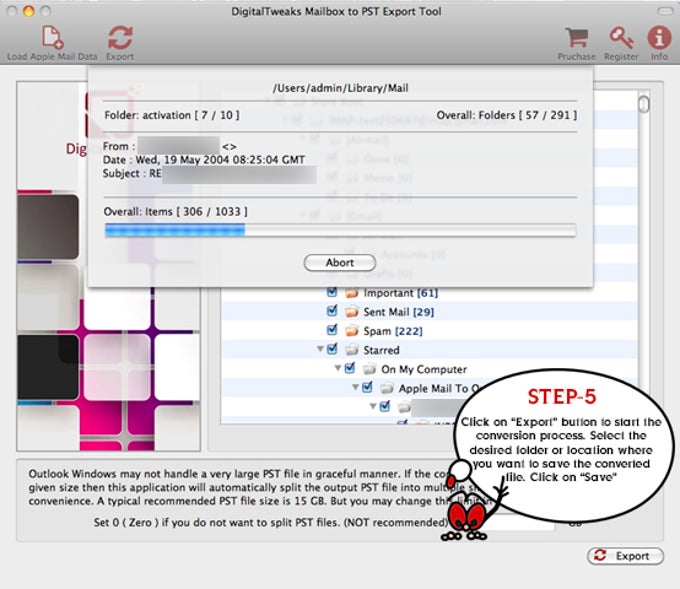Click the Overall: Items [ 306 / 1033 ] text
This screenshot has width=680, height=589.
tap(176, 212)
